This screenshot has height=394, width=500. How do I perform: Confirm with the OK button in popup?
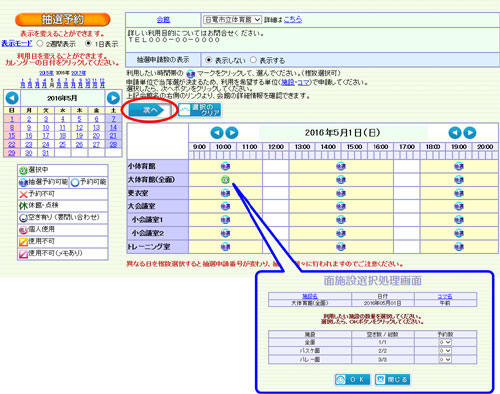tap(352, 379)
